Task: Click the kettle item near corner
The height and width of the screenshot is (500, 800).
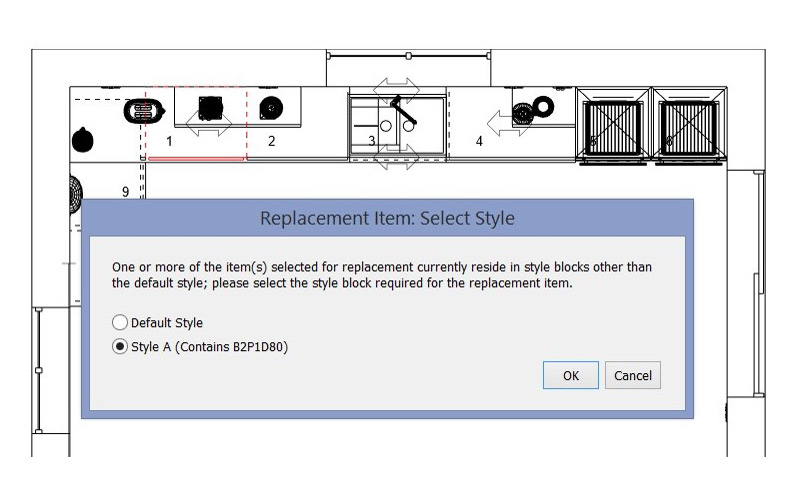Action: click(83, 139)
